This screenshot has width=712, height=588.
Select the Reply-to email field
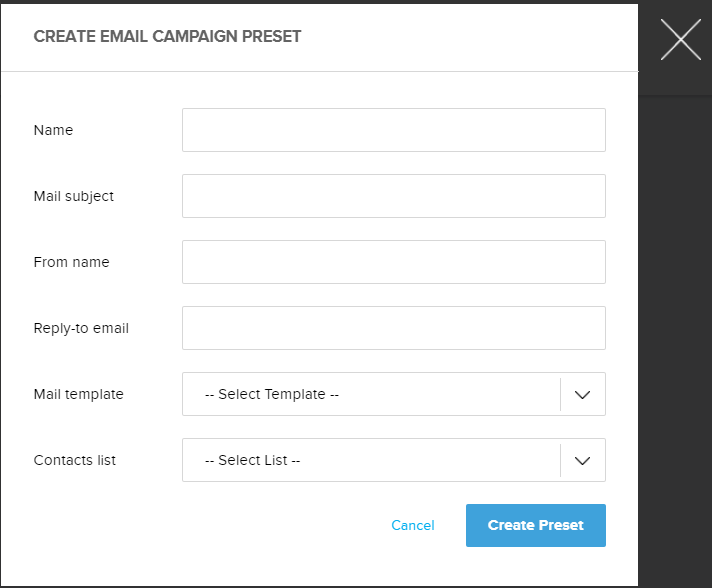(x=393, y=328)
